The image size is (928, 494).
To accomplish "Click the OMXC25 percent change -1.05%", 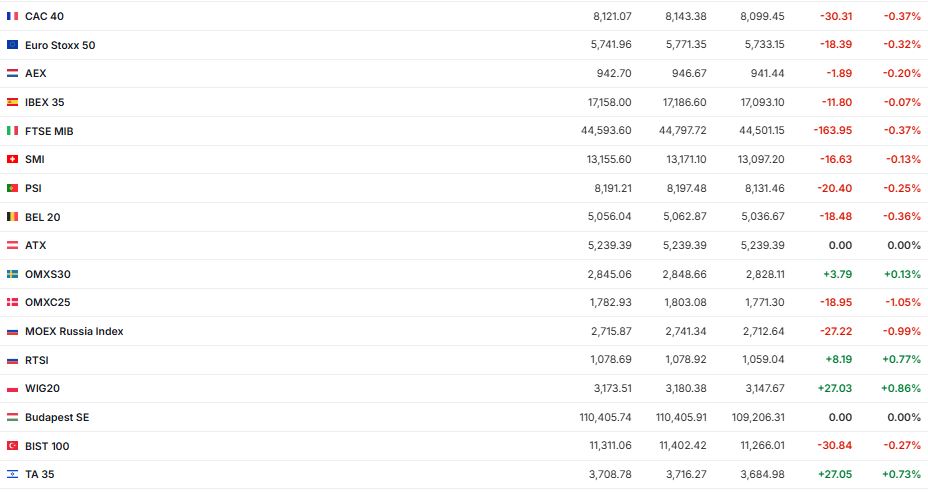I will 902,302.
